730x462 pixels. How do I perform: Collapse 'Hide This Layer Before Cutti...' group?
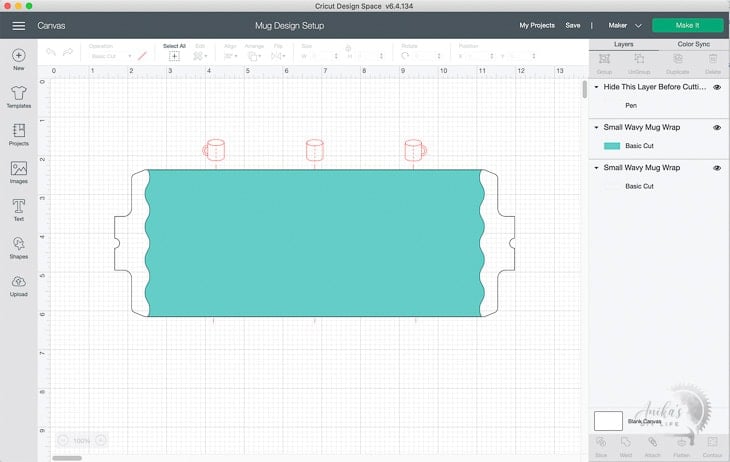coord(596,87)
